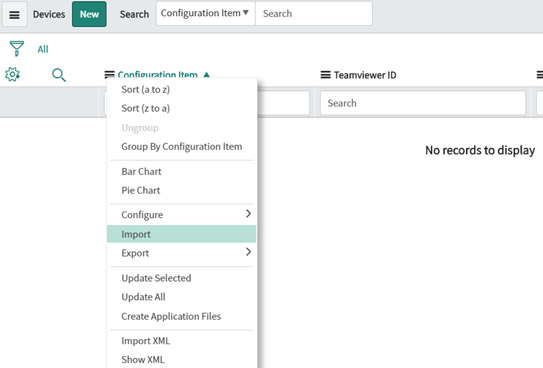
Task: Select Create Application Files
Action: 182,316
